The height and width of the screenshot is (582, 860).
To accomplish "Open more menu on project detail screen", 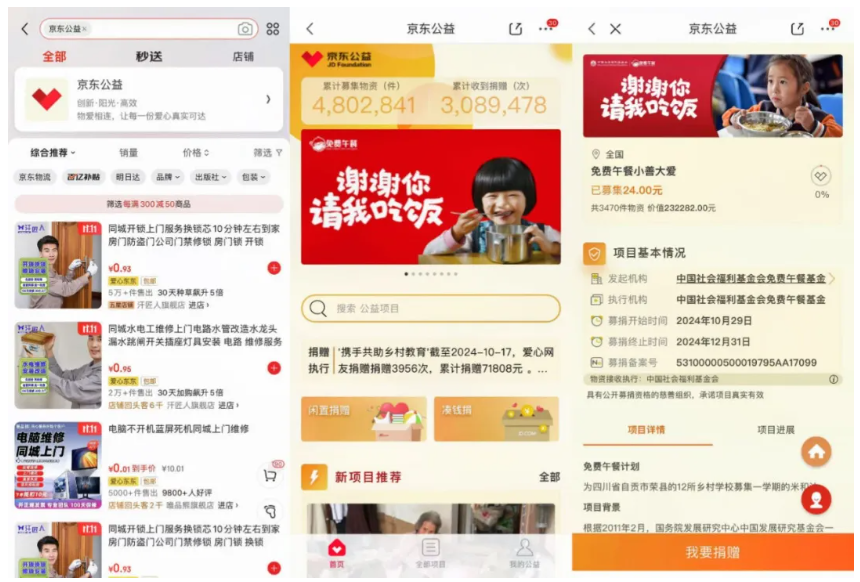I will (x=829, y=27).
